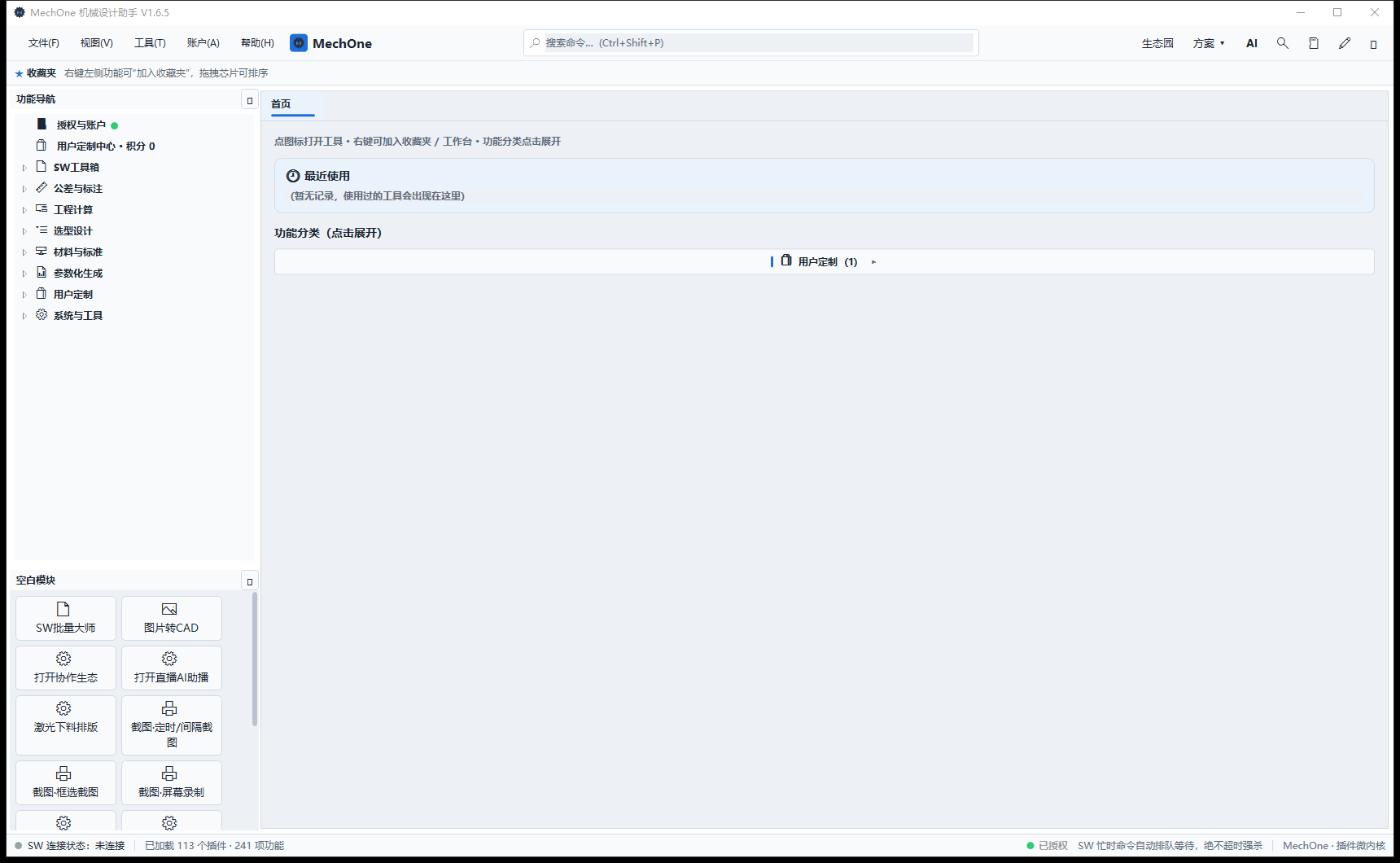Expand the 公差与标注 tree node

pos(24,189)
